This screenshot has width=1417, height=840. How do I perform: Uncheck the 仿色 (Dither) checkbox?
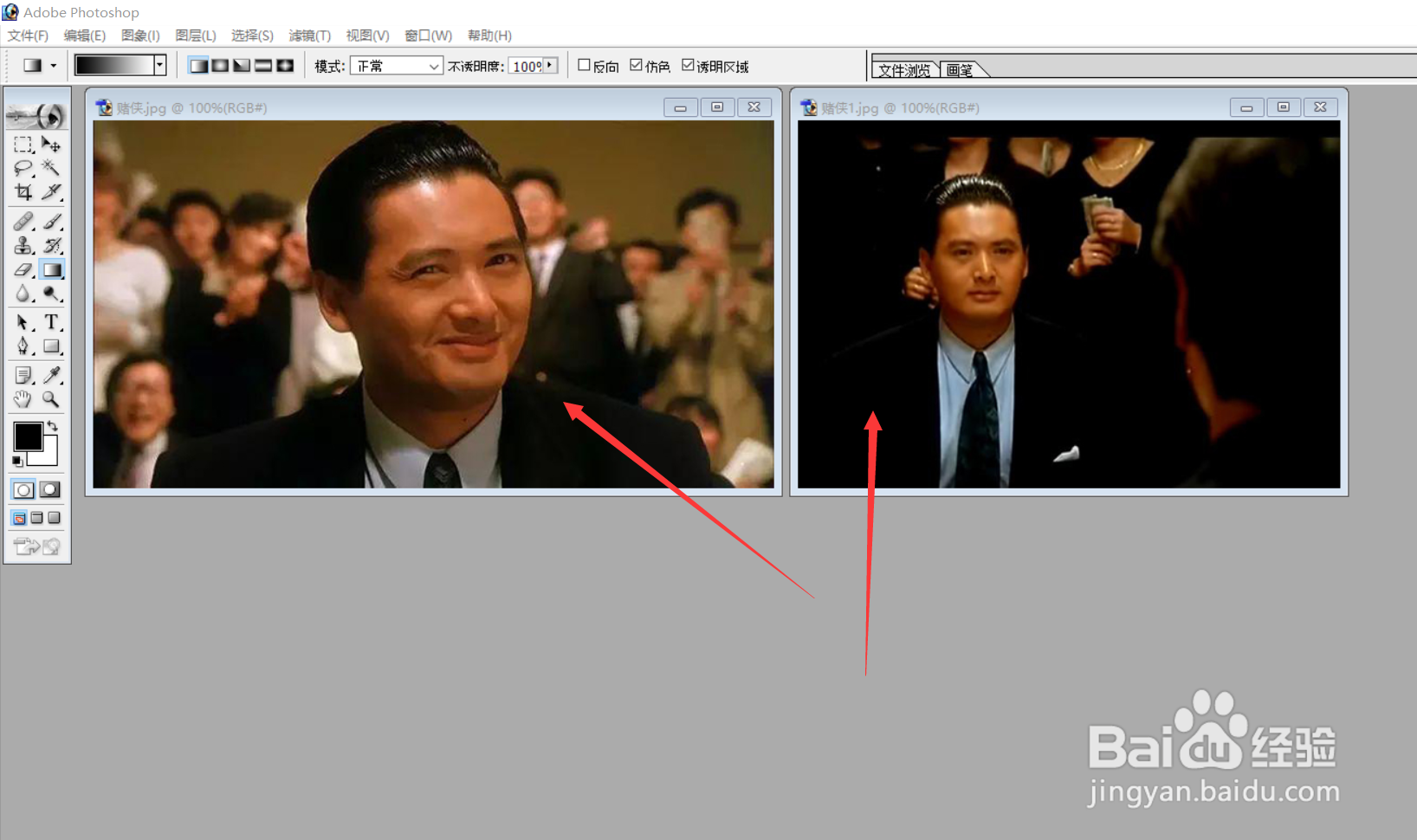636,65
